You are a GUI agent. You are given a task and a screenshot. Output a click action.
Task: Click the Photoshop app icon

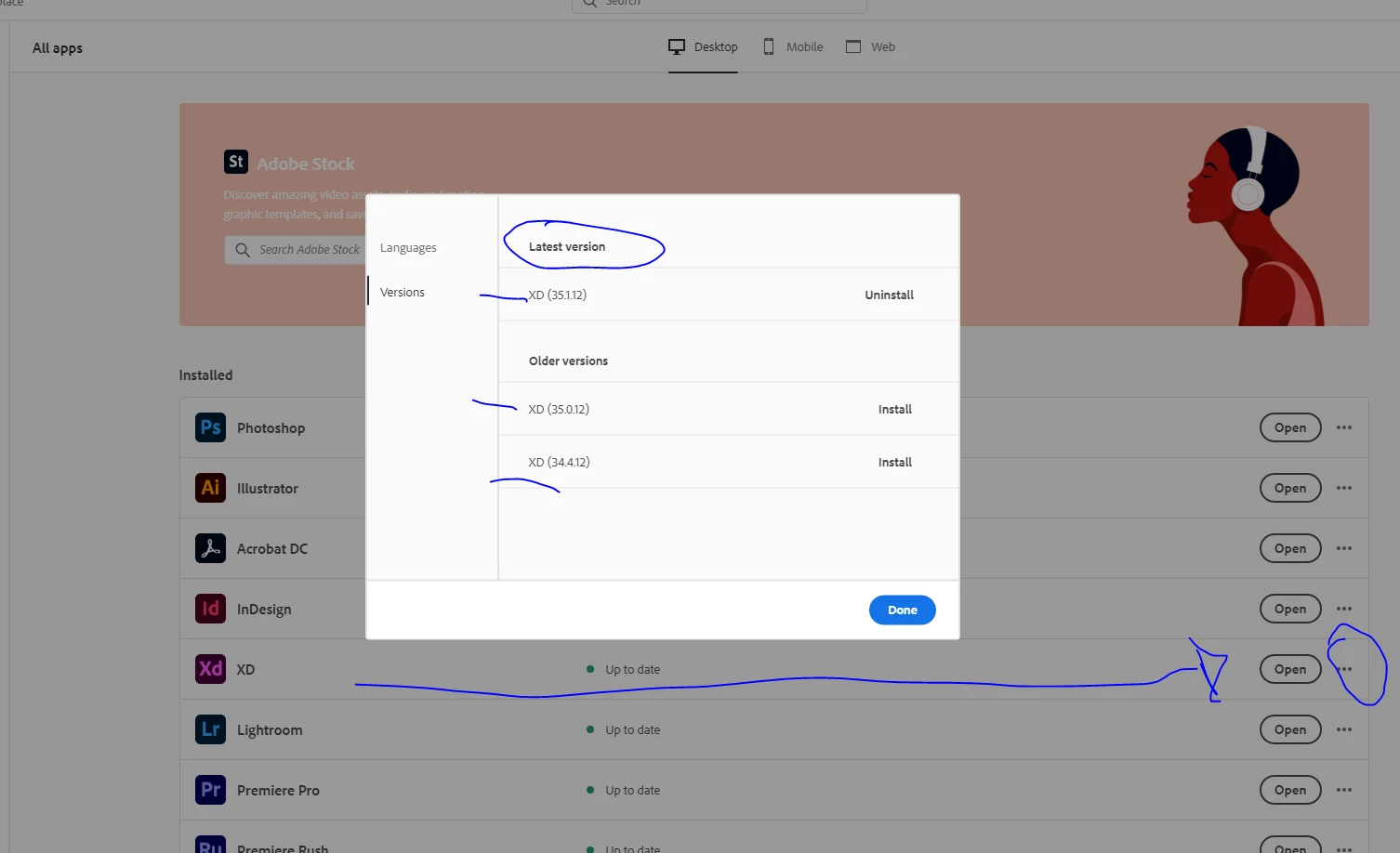pos(210,427)
